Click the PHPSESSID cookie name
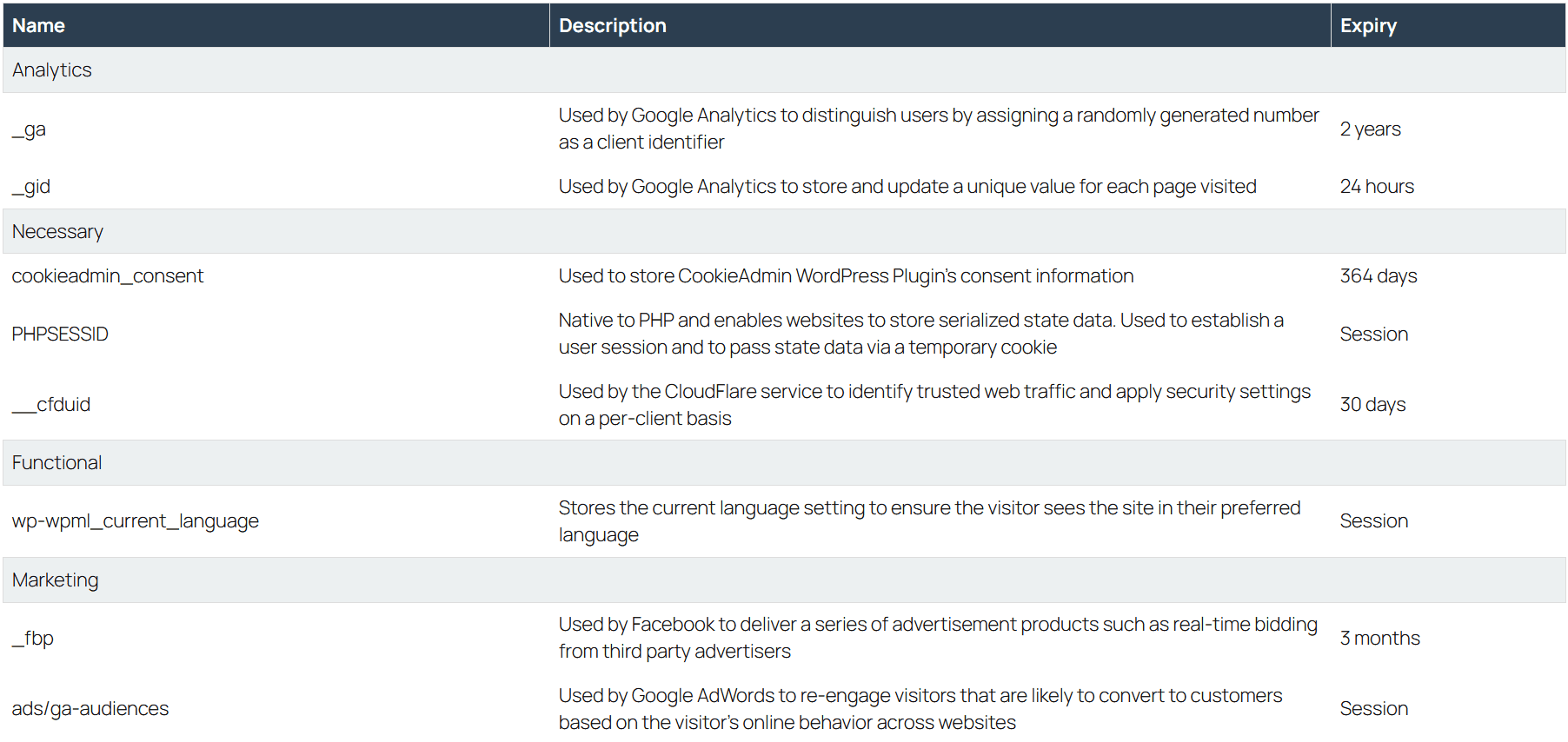The width and height of the screenshot is (1568, 742). click(x=60, y=335)
